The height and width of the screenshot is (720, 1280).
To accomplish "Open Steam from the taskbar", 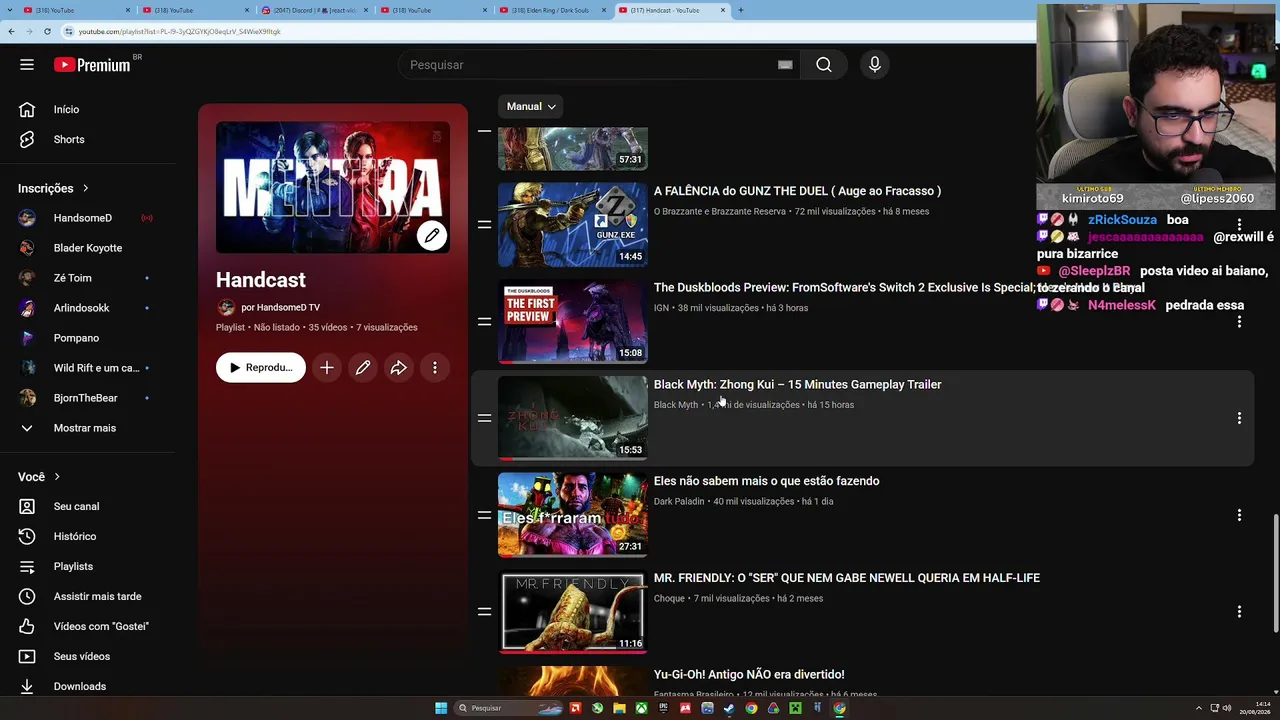I will [x=729, y=708].
